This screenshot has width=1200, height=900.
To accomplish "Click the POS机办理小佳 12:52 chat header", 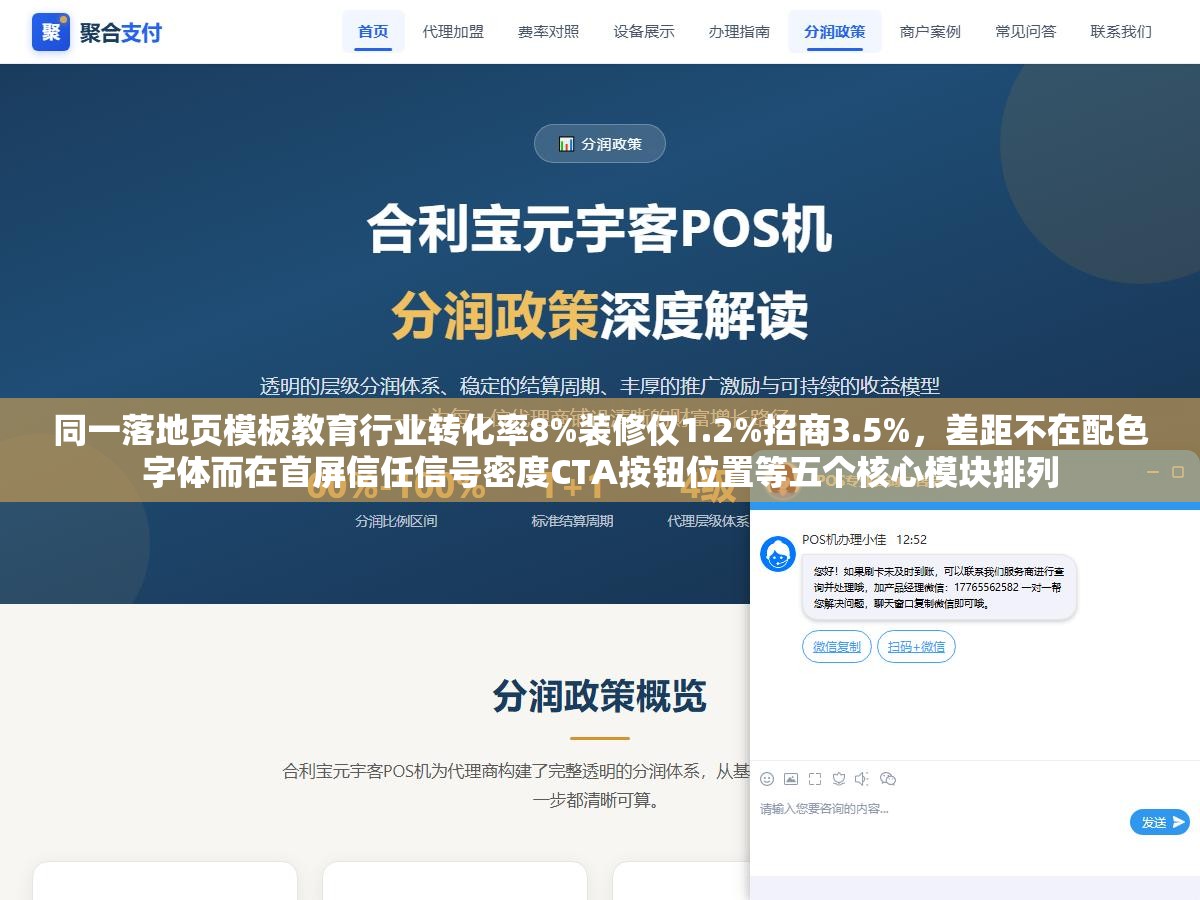I will click(864, 539).
